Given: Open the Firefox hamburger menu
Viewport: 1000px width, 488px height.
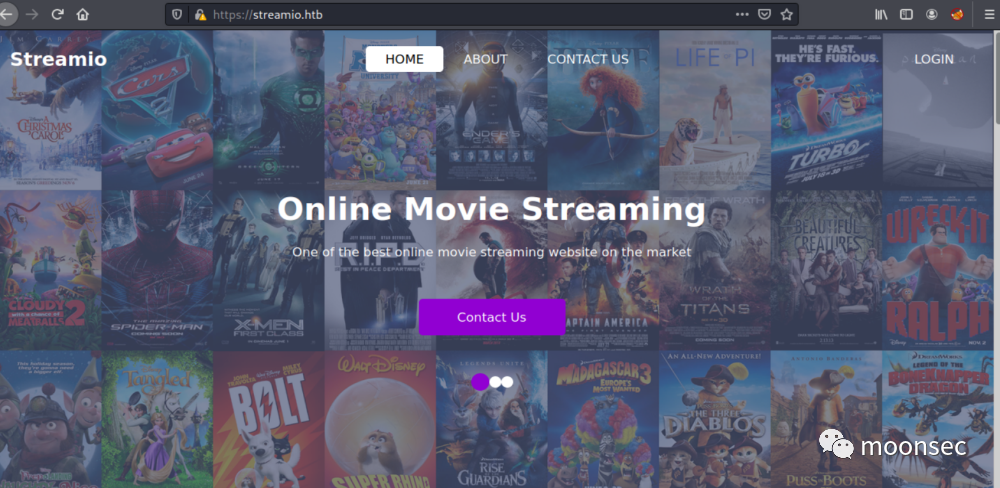Looking at the screenshot, I should (989, 14).
